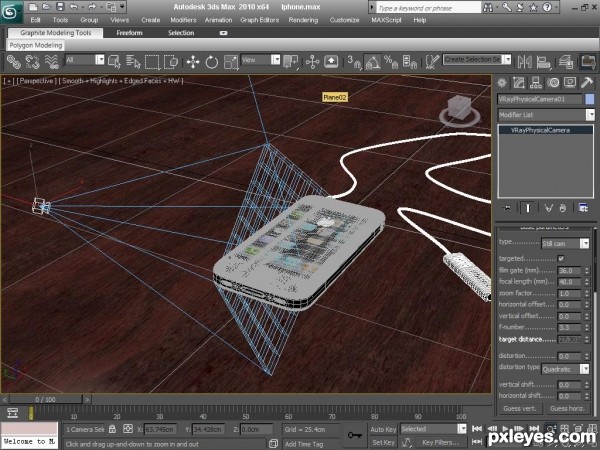Viewport: 600px width, 450px height.
Task: Click the f-number value field
Action: coord(569,328)
